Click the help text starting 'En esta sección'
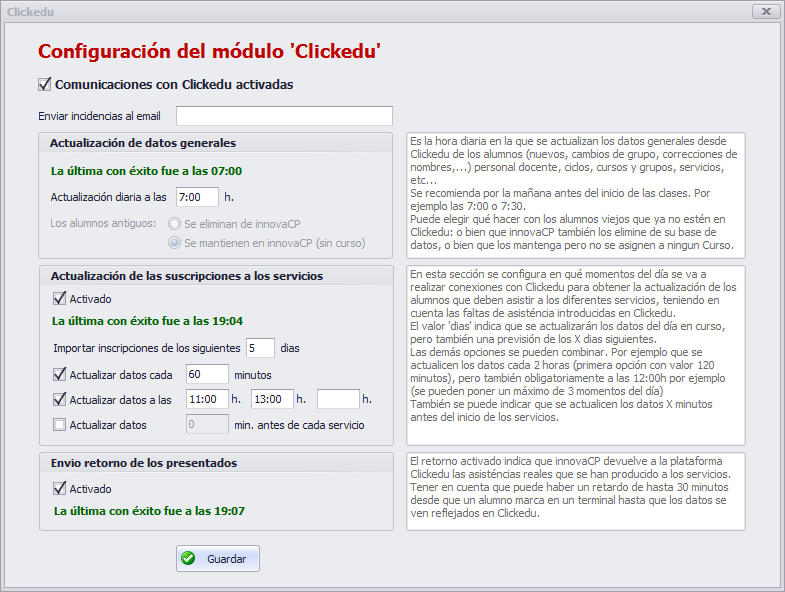This screenshot has width=785, height=592. [576, 356]
